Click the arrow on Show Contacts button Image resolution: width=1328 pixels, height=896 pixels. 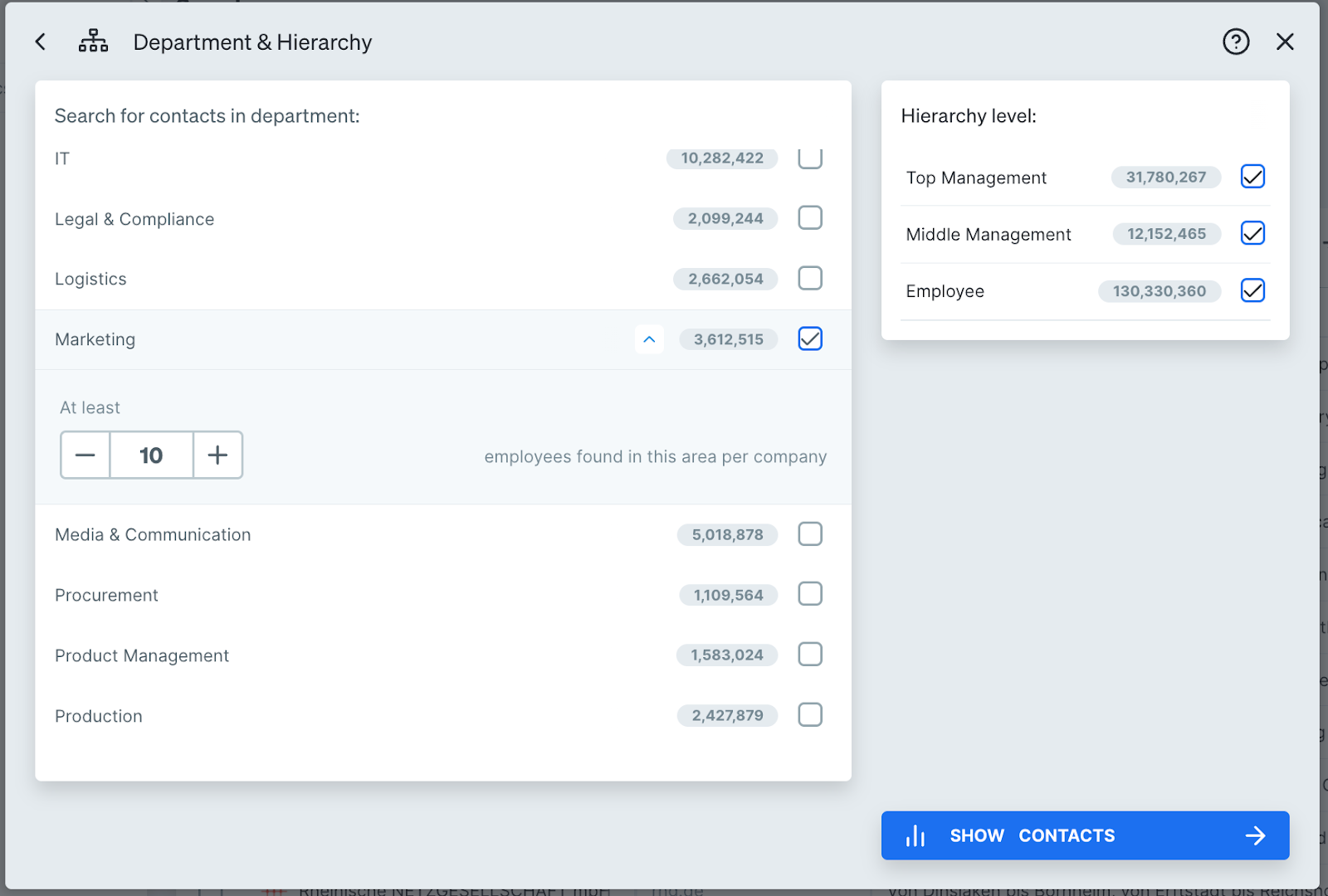(x=1255, y=835)
